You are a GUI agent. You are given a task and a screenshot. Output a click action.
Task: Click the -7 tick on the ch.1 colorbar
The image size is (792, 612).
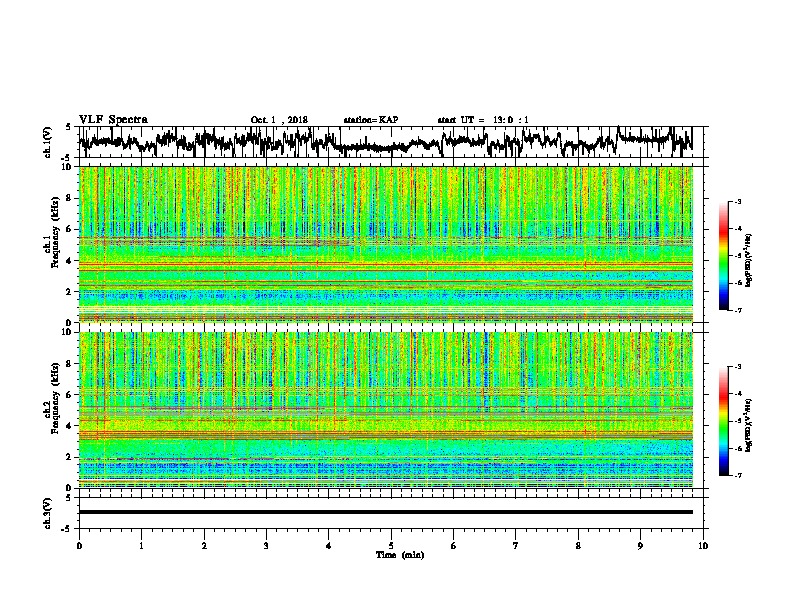tap(737, 310)
